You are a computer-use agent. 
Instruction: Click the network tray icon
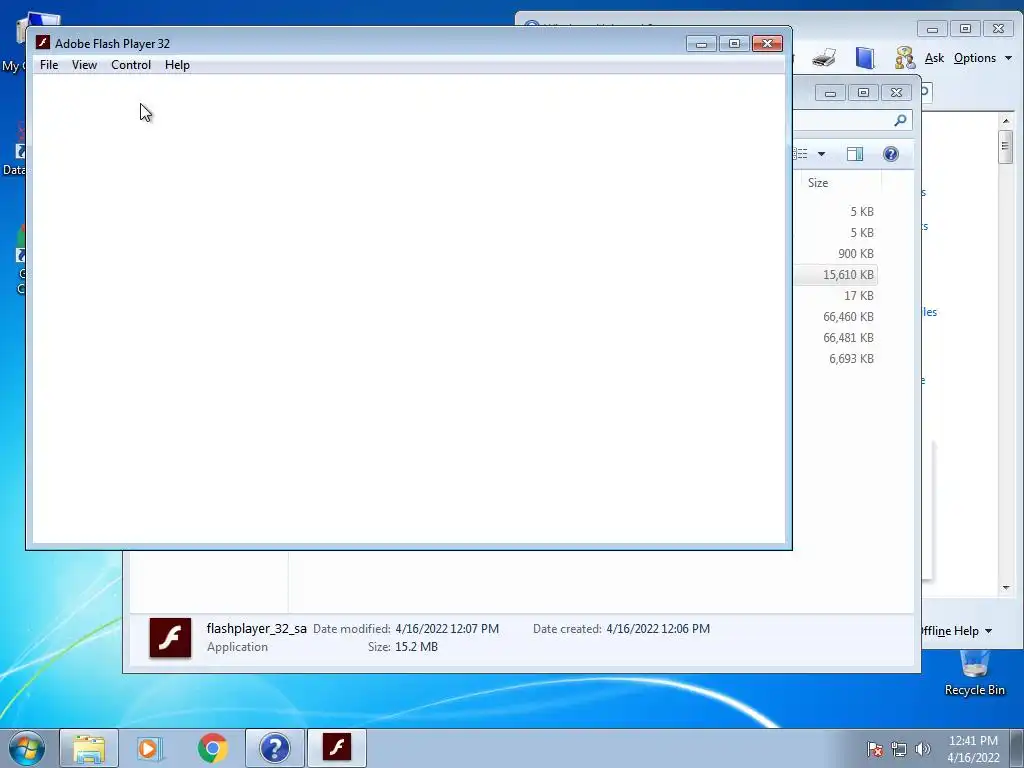(x=899, y=749)
